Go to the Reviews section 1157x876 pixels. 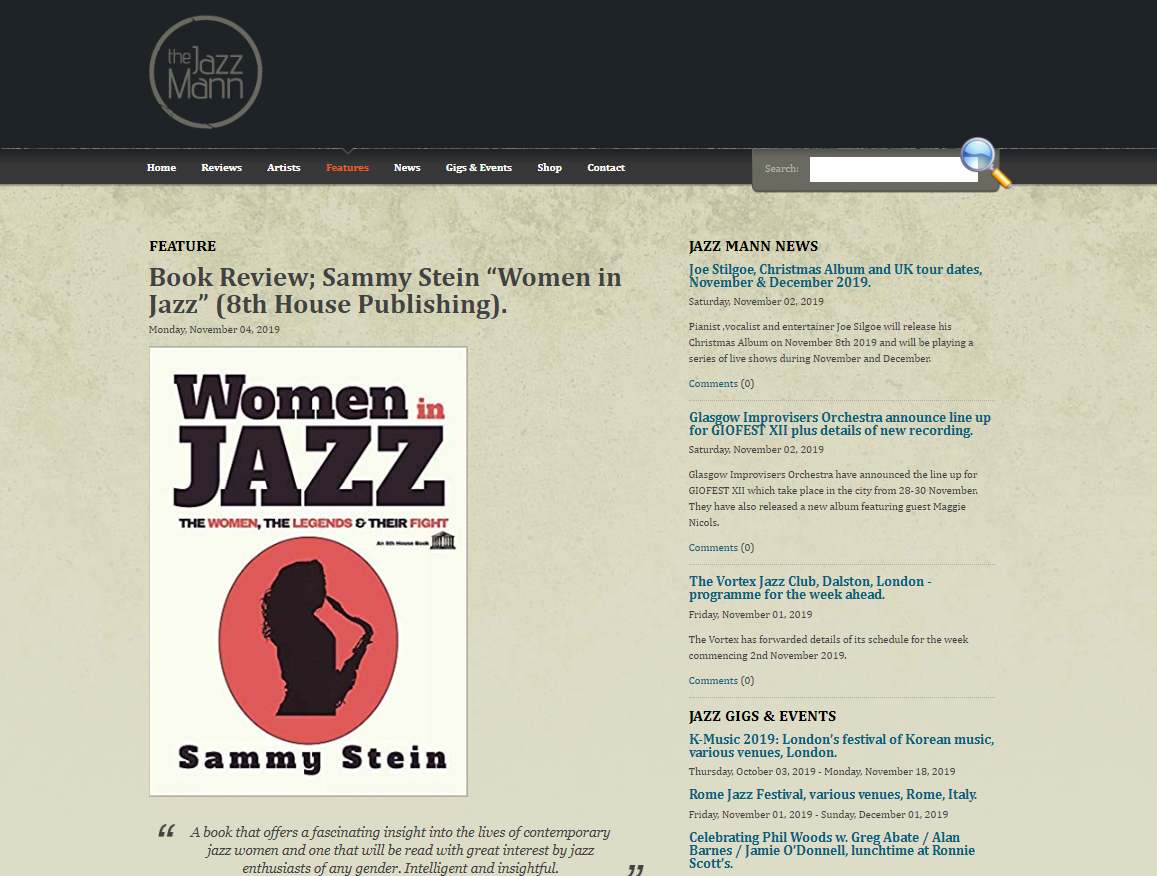(x=221, y=168)
